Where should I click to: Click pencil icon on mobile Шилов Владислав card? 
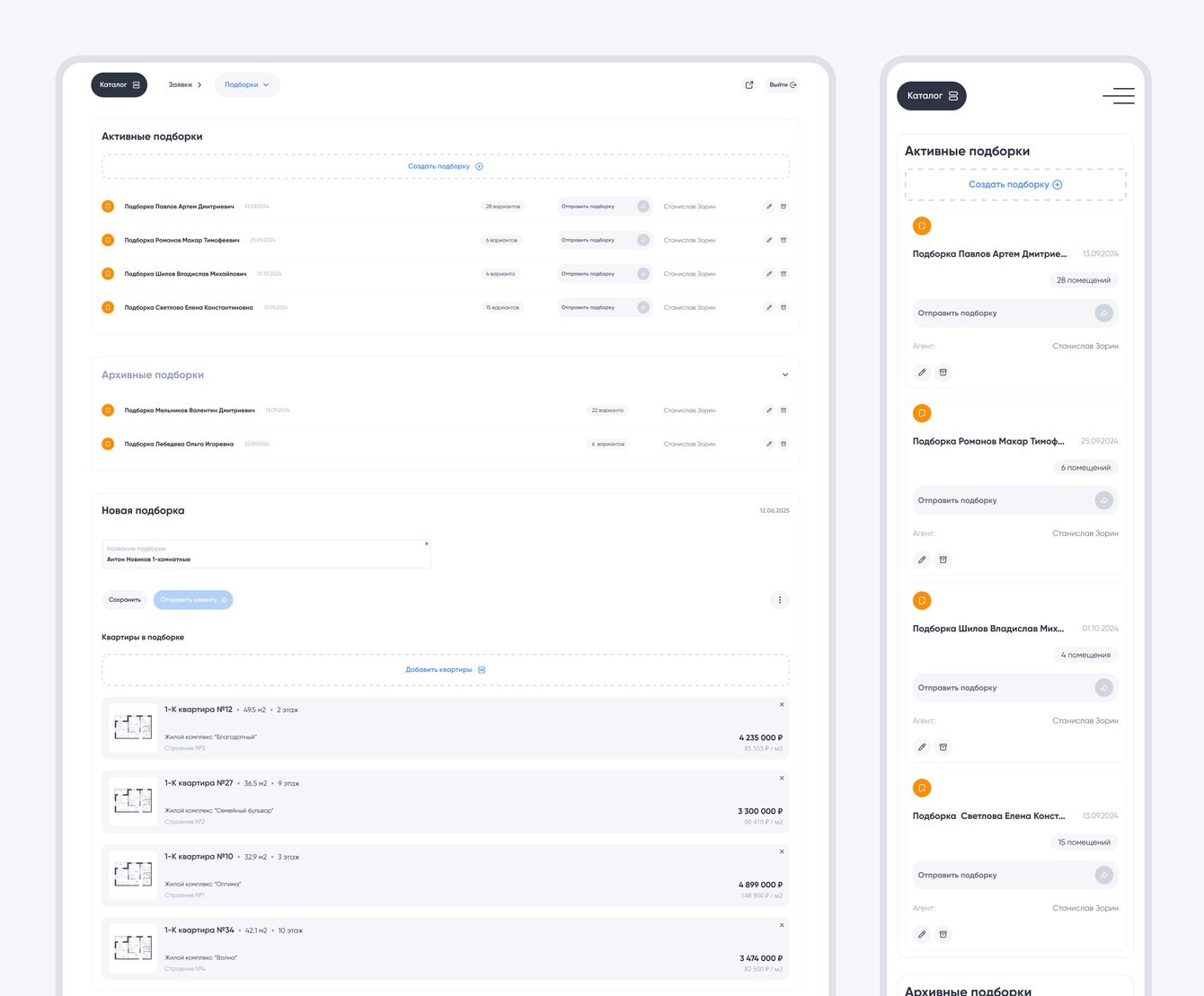(922, 747)
